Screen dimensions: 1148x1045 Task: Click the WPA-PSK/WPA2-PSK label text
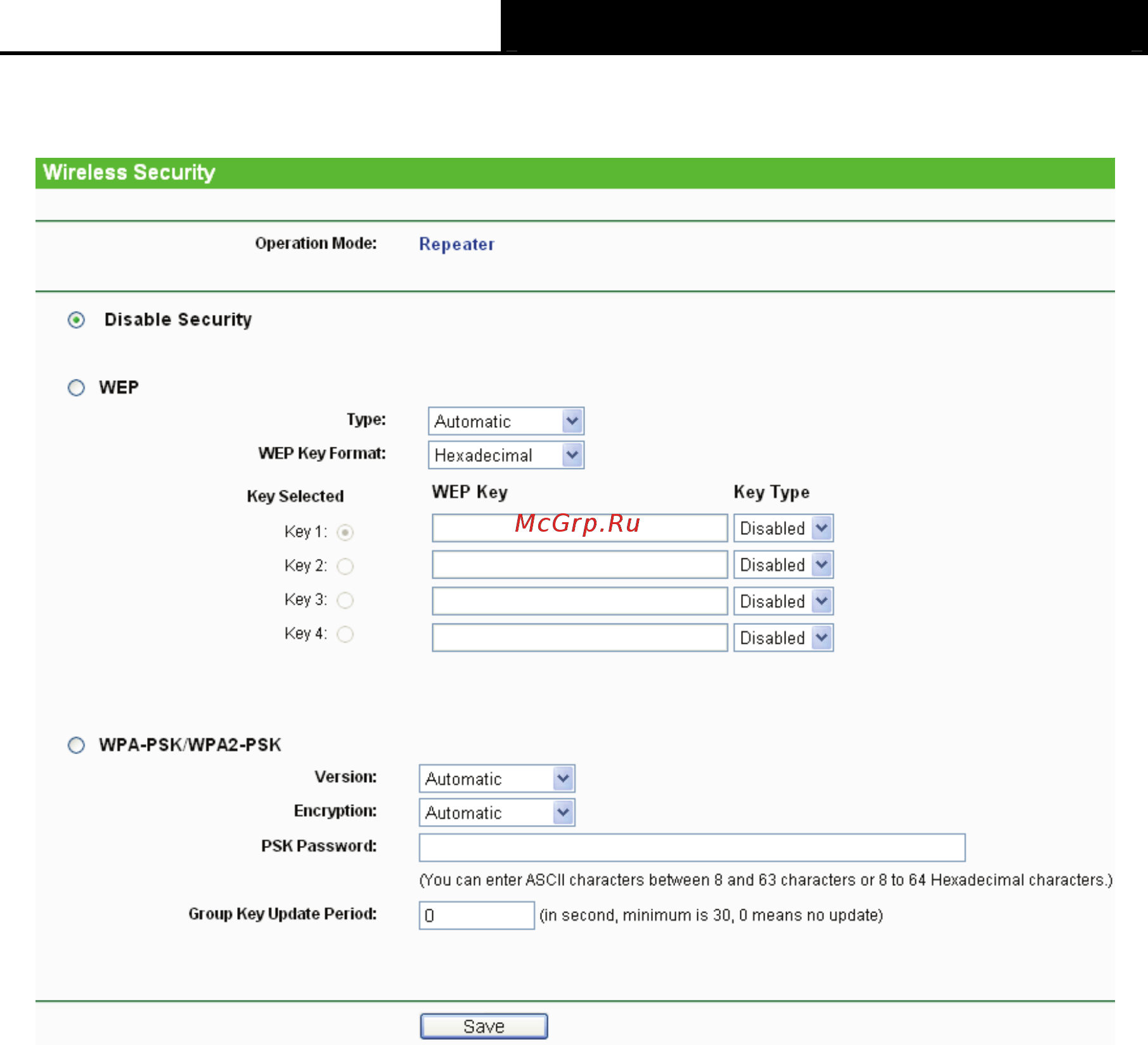[190, 745]
